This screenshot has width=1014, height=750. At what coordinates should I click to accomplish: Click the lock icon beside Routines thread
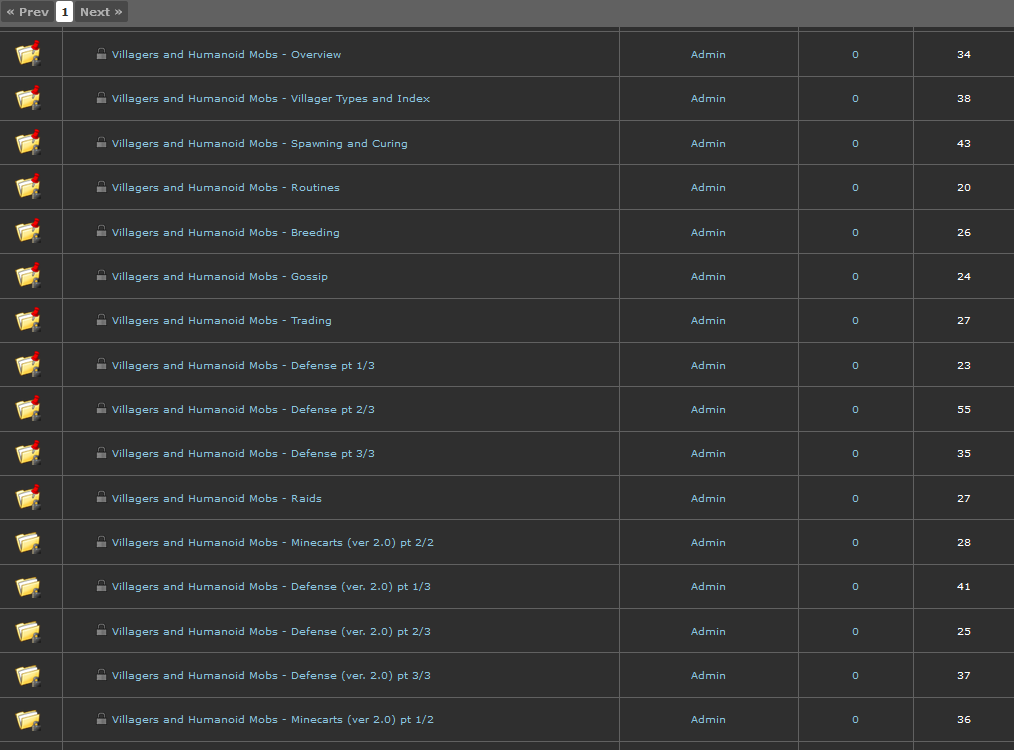[x=102, y=186]
